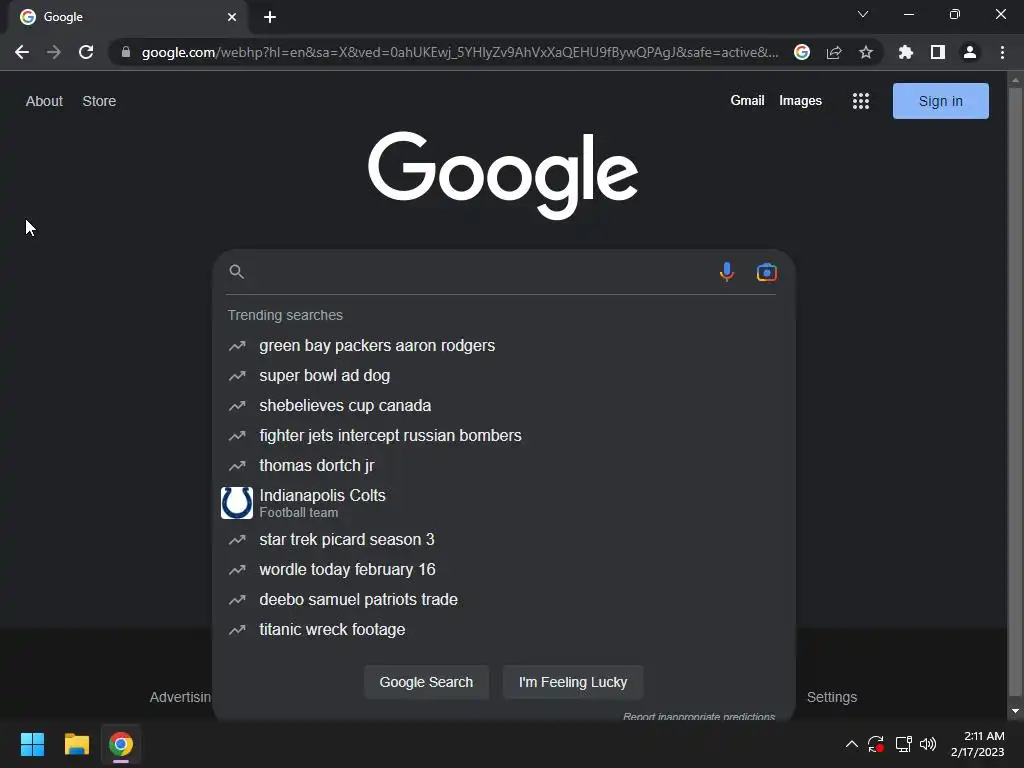Image resolution: width=1024 pixels, height=768 pixels.
Task: Select star trek picard season 3
Action: tap(504, 539)
